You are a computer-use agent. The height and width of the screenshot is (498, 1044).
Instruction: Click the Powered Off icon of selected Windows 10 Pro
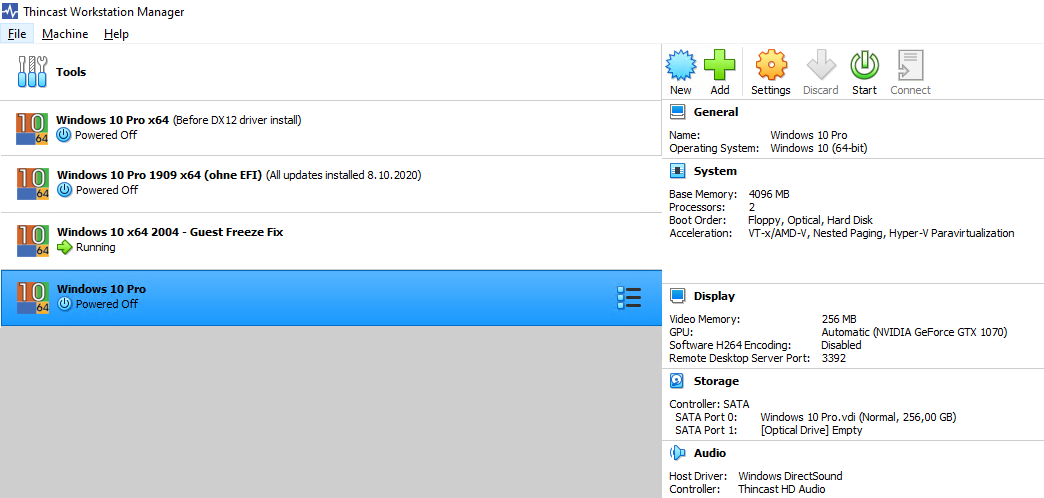click(x=64, y=304)
